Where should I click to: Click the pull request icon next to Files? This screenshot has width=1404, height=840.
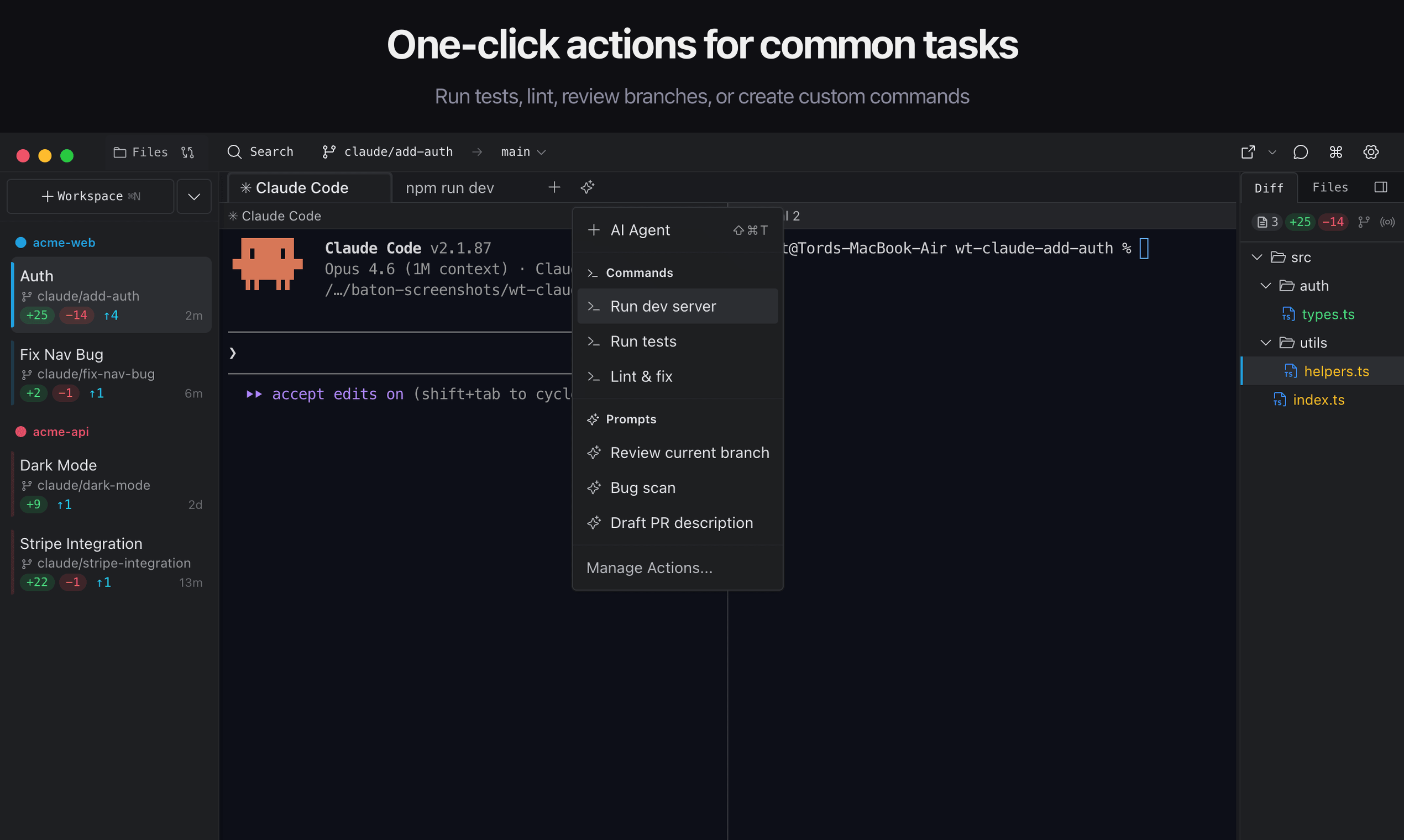pyautogui.click(x=187, y=153)
